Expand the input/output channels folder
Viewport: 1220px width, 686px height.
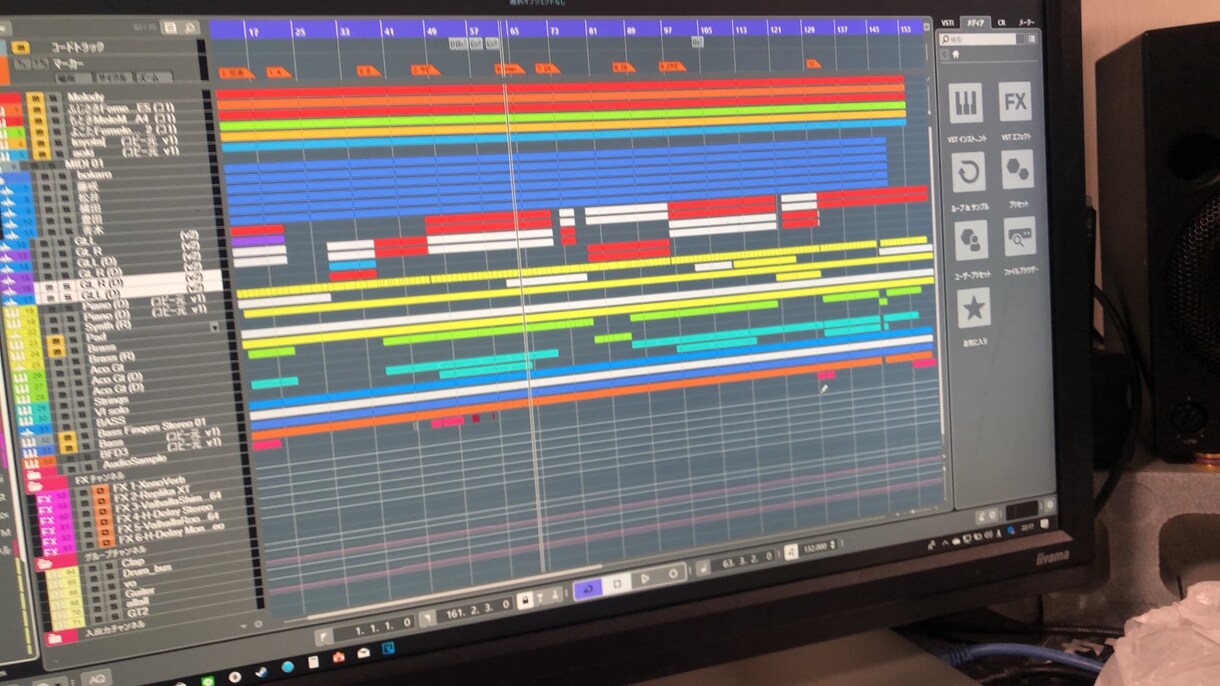(x=54, y=639)
